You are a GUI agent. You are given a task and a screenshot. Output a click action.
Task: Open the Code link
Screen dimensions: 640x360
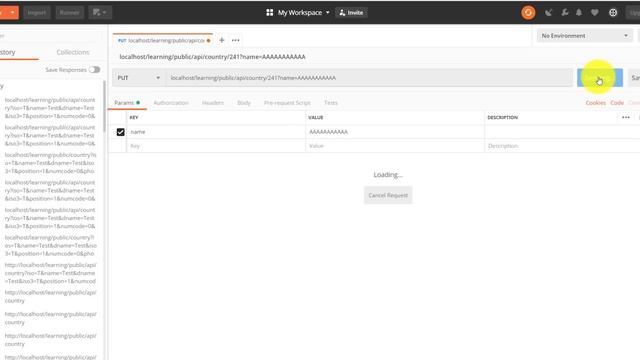pos(617,103)
